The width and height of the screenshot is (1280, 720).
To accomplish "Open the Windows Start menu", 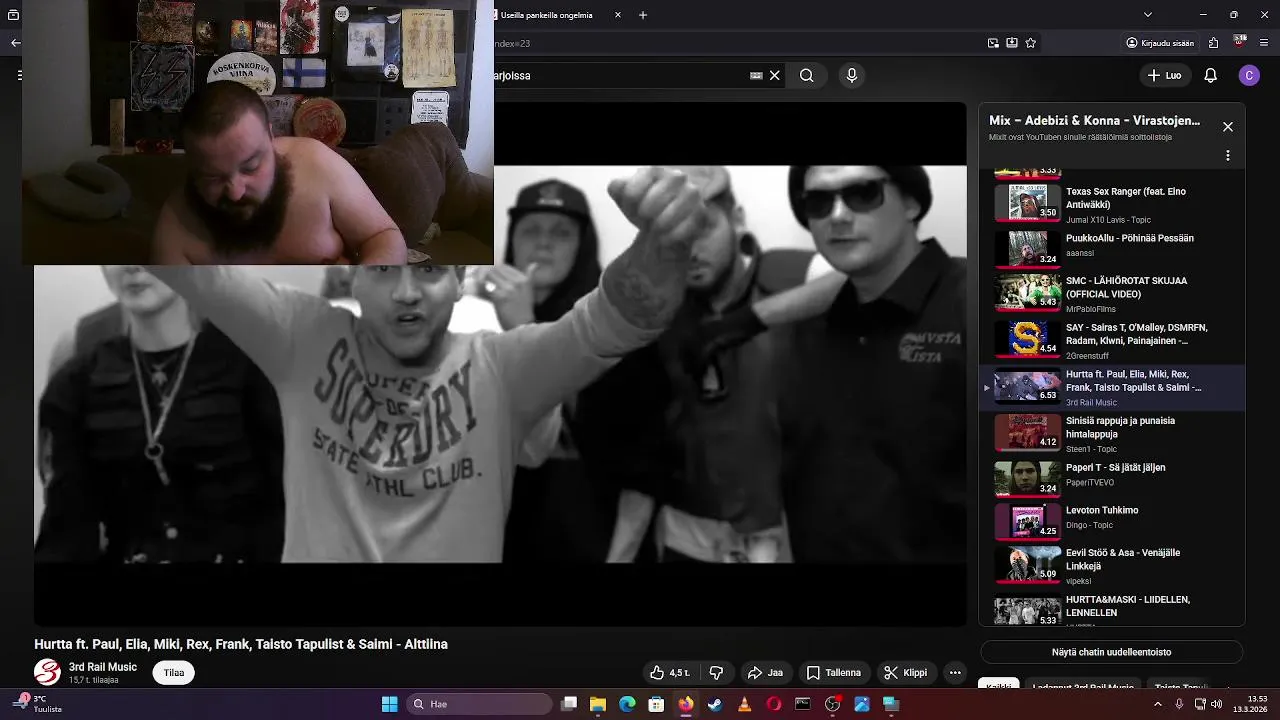I will [x=390, y=704].
